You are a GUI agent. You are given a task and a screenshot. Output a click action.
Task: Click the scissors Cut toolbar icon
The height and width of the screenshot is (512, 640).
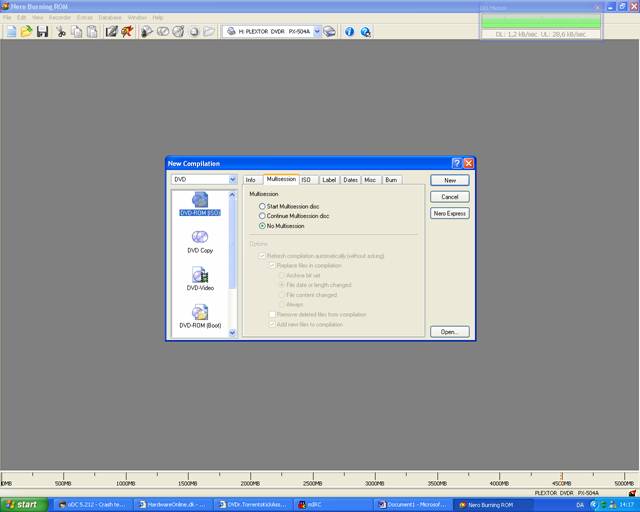[61, 32]
